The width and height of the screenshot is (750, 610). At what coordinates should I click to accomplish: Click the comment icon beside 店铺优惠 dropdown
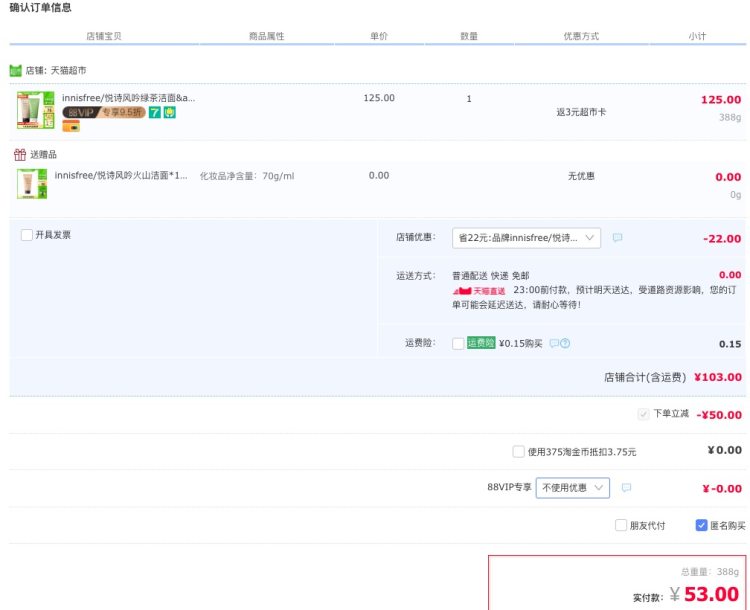point(618,238)
